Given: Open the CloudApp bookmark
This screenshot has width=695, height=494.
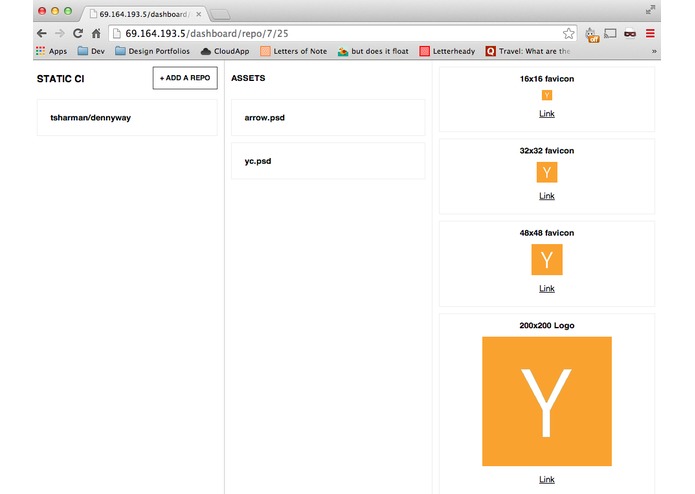Looking at the screenshot, I should pyautogui.click(x=225, y=51).
